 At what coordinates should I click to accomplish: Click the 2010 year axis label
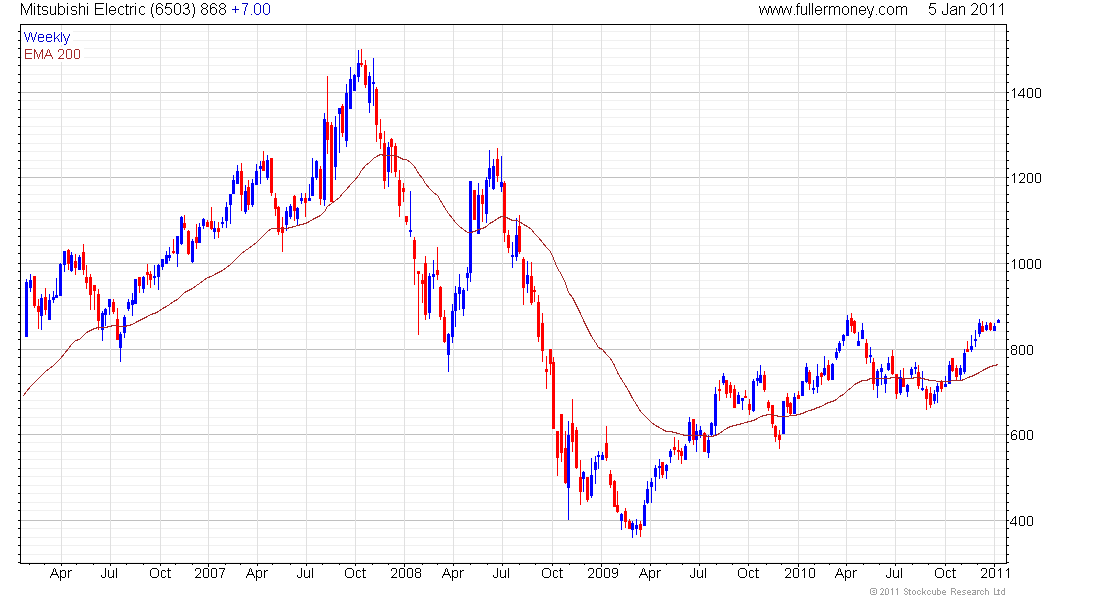click(x=800, y=573)
